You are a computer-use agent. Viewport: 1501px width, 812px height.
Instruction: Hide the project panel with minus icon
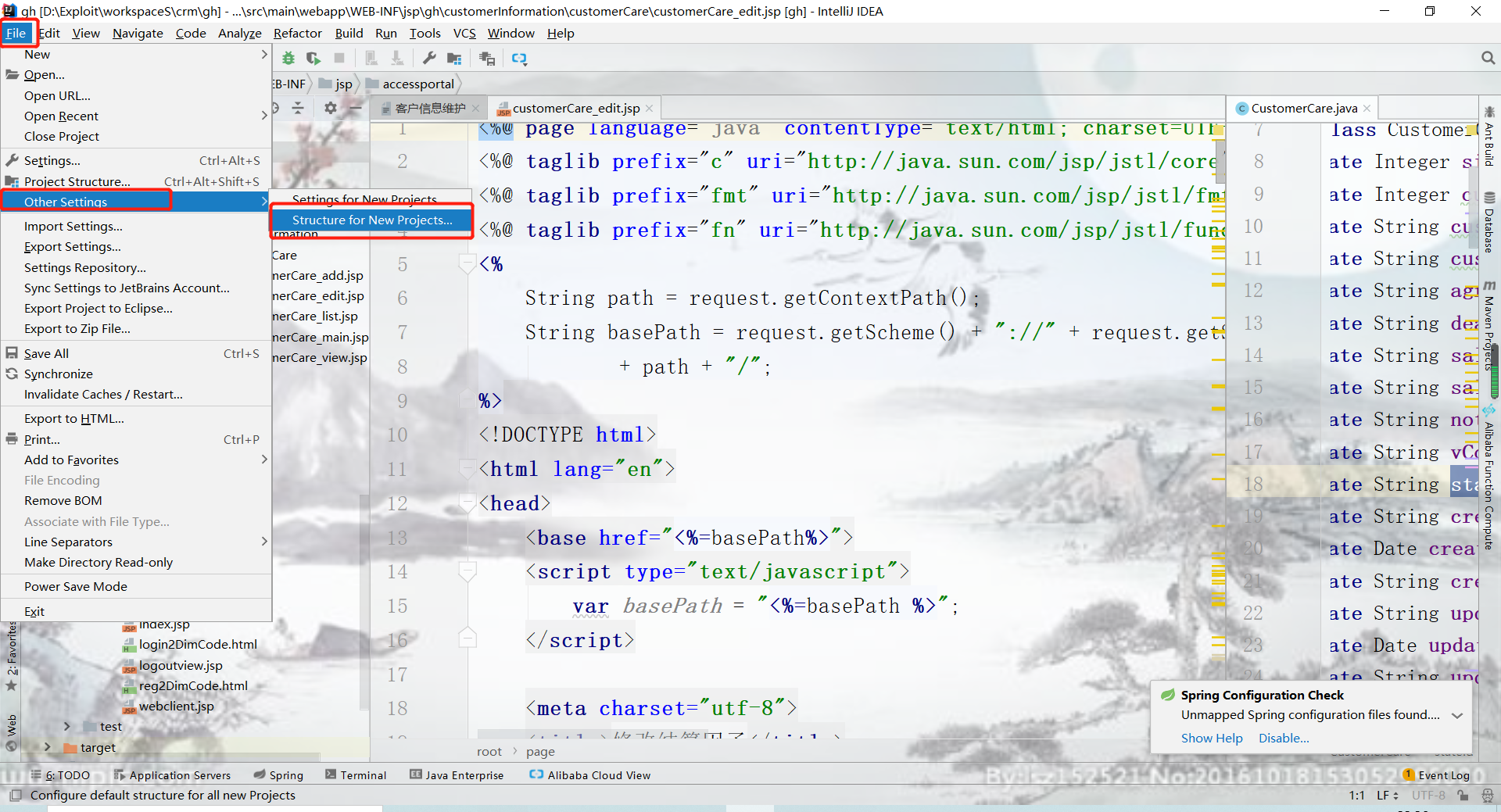point(356,108)
